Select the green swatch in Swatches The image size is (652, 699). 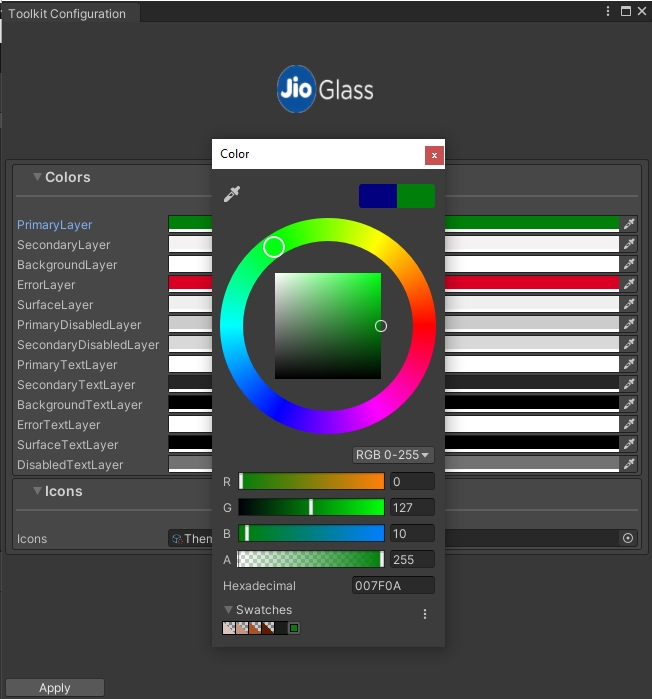294,628
